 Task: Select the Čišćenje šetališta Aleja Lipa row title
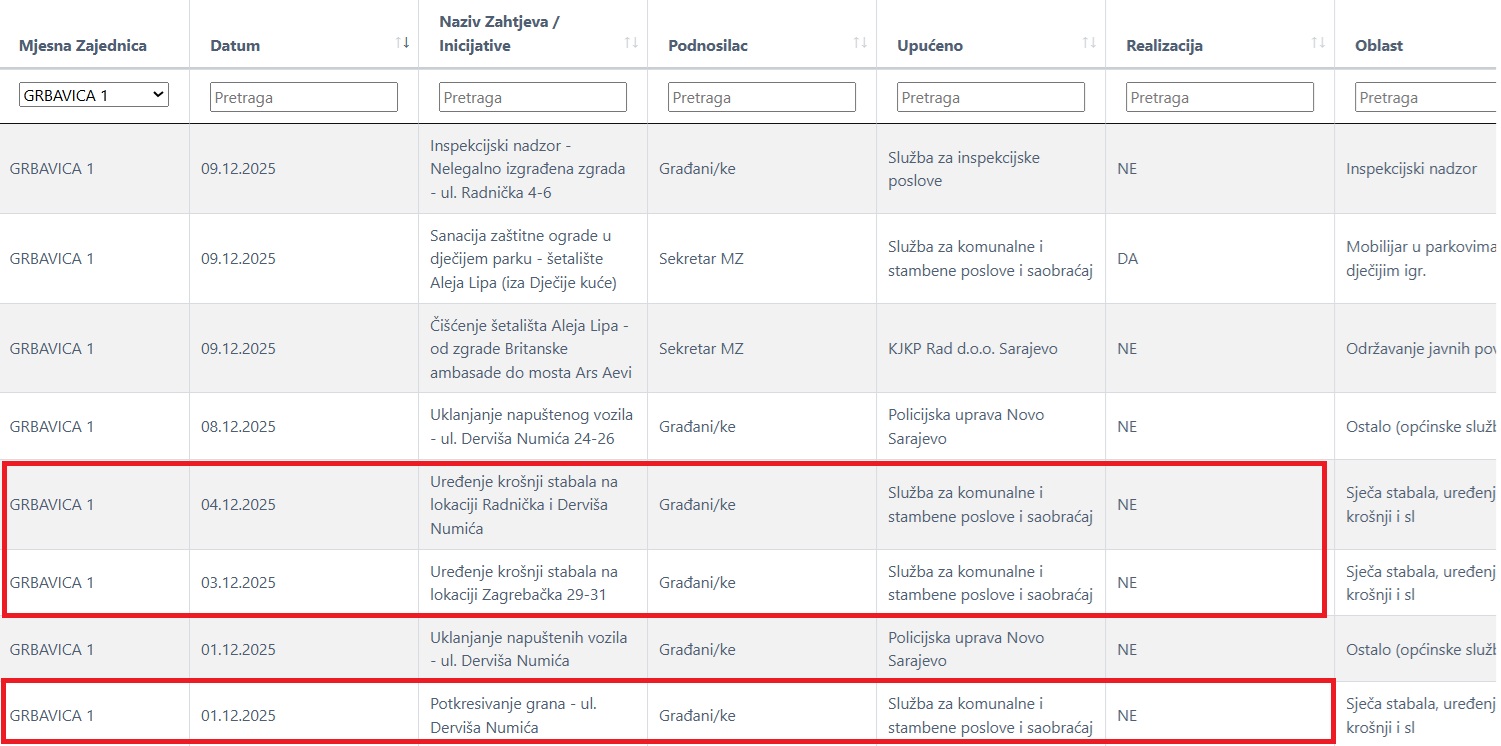click(x=527, y=349)
